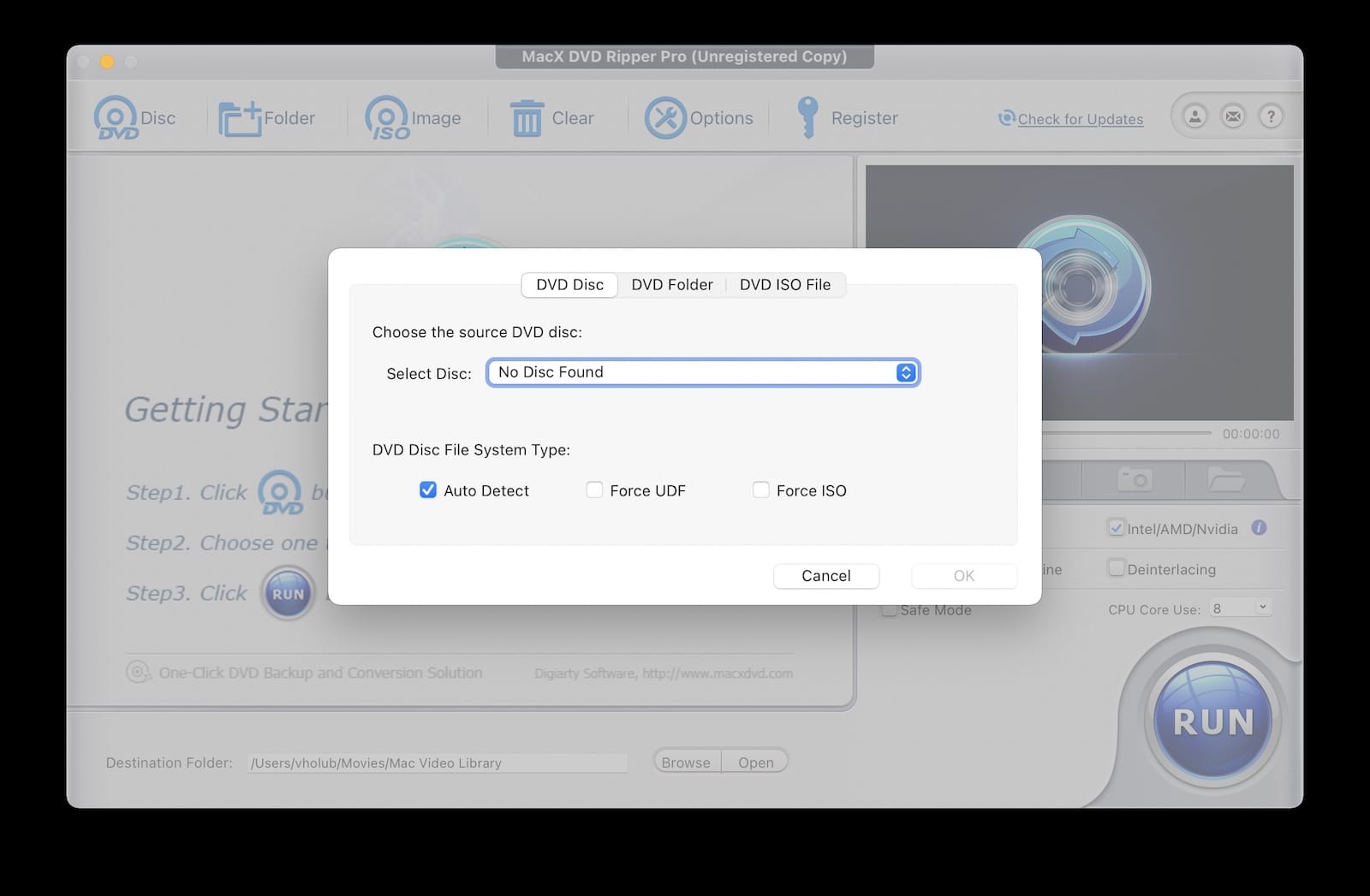This screenshot has height=896, width=1370.
Task: Click the Check for Updates link
Action: pos(1081,119)
